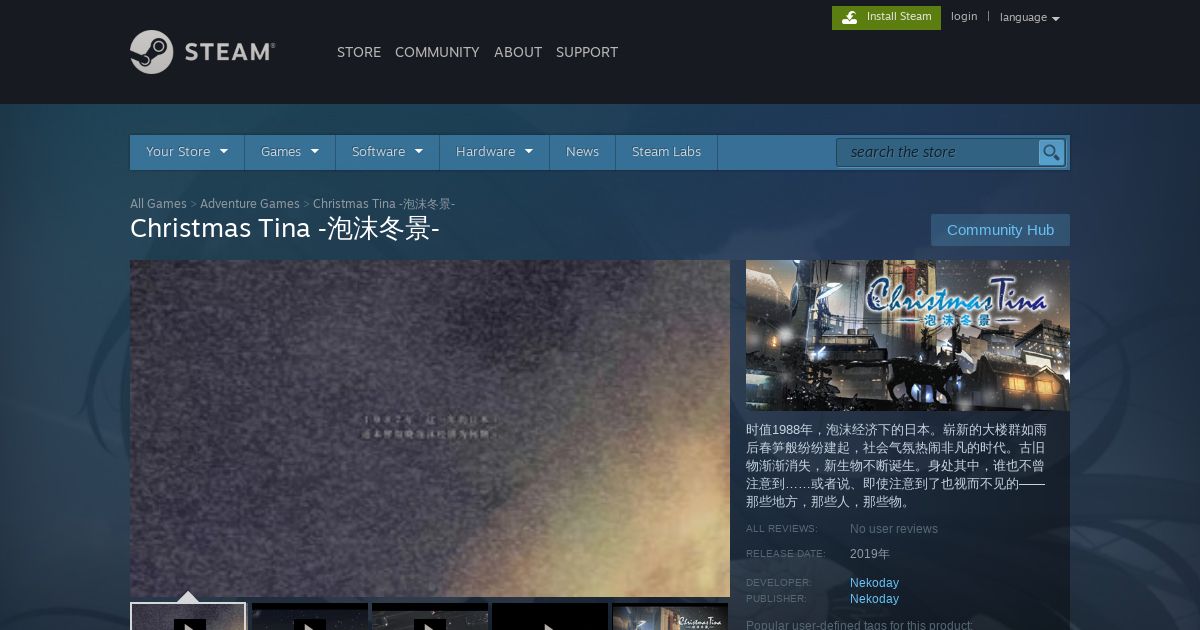Screen dimensions: 1200x630
Task: Expand the Hardware dropdown
Action: pos(494,152)
